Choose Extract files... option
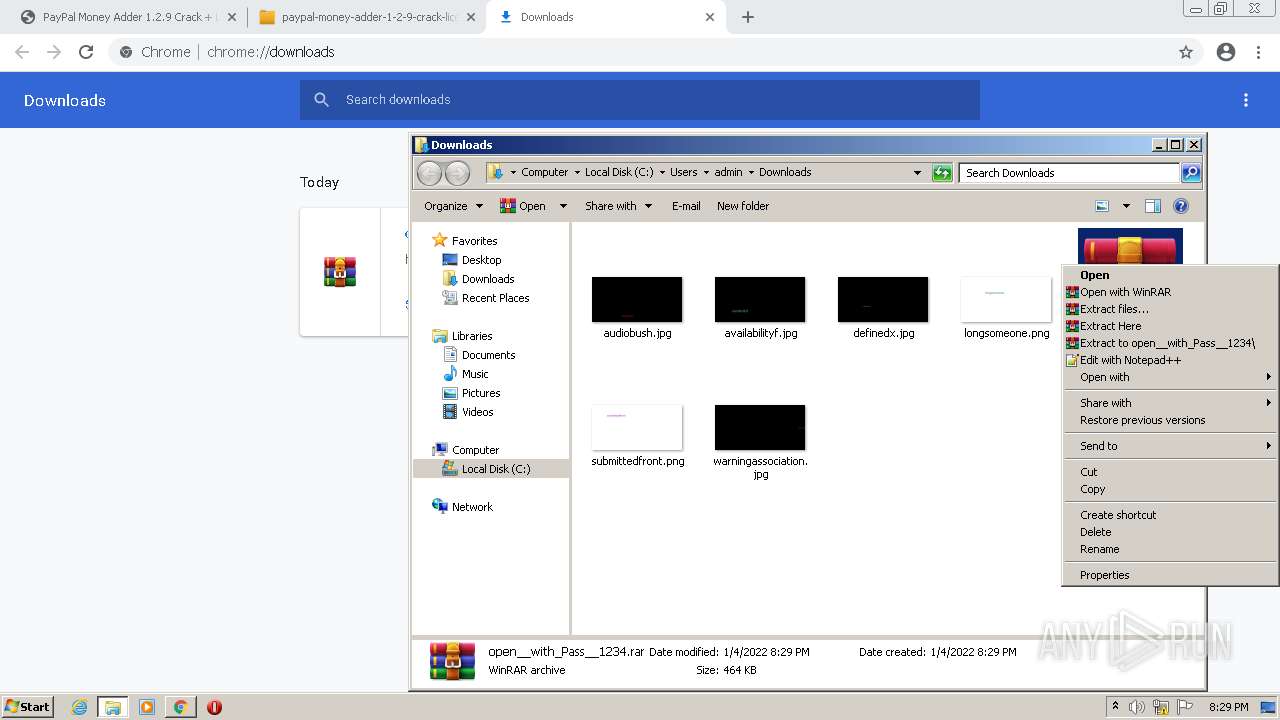Screen dimensions: 1280x720 [1170, 309]
